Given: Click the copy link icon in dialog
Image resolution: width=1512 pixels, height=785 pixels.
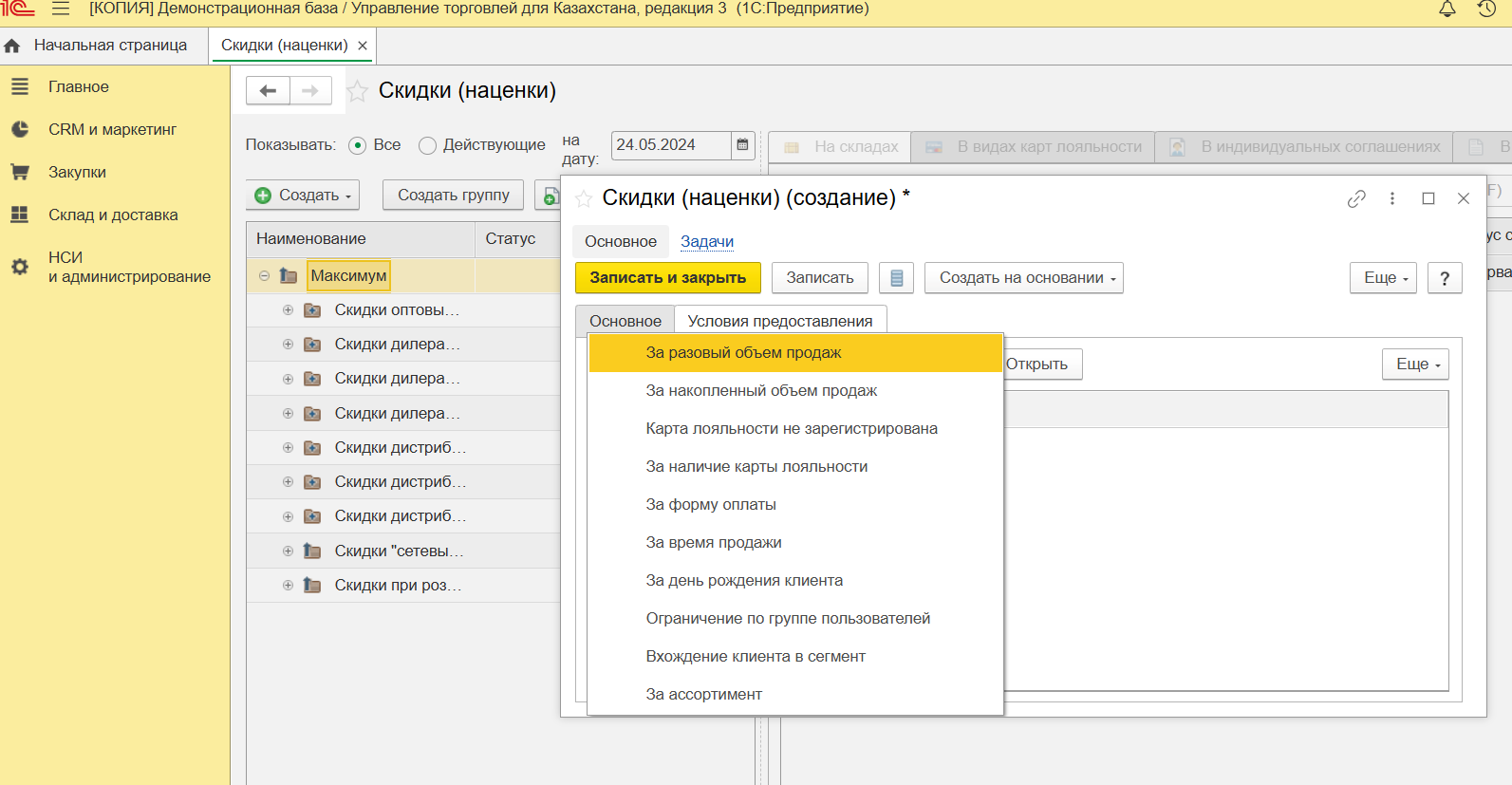Looking at the screenshot, I should 1356,198.
